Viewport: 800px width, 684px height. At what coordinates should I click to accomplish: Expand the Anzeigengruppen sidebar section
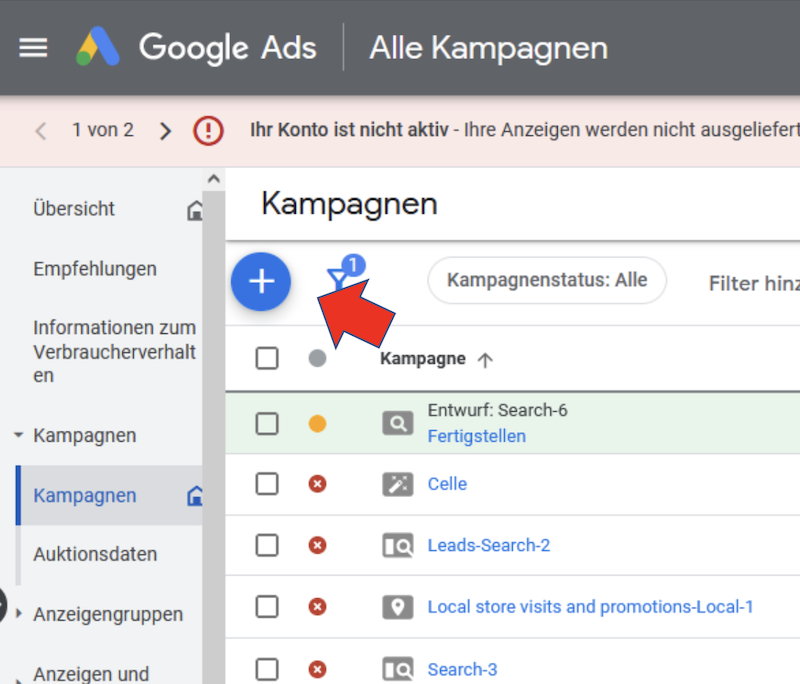[19, 614]
